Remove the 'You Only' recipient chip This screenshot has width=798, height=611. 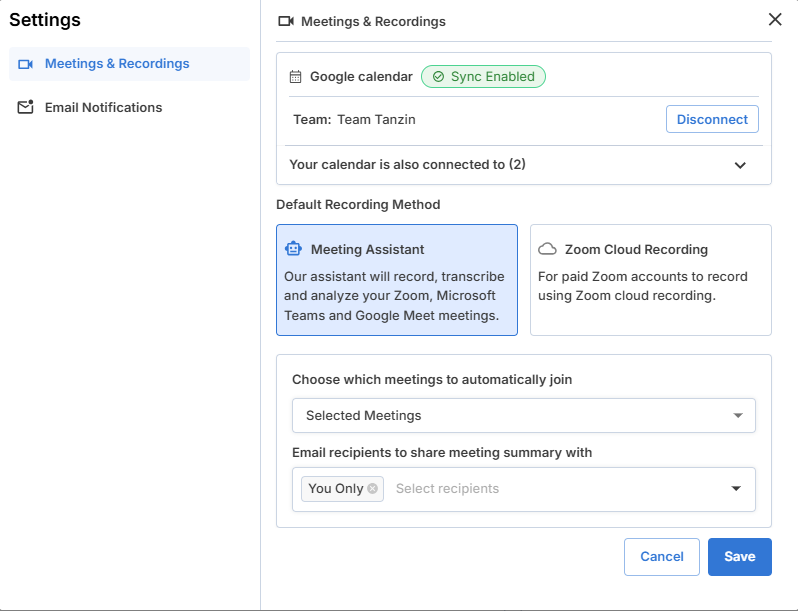(373, 488)
